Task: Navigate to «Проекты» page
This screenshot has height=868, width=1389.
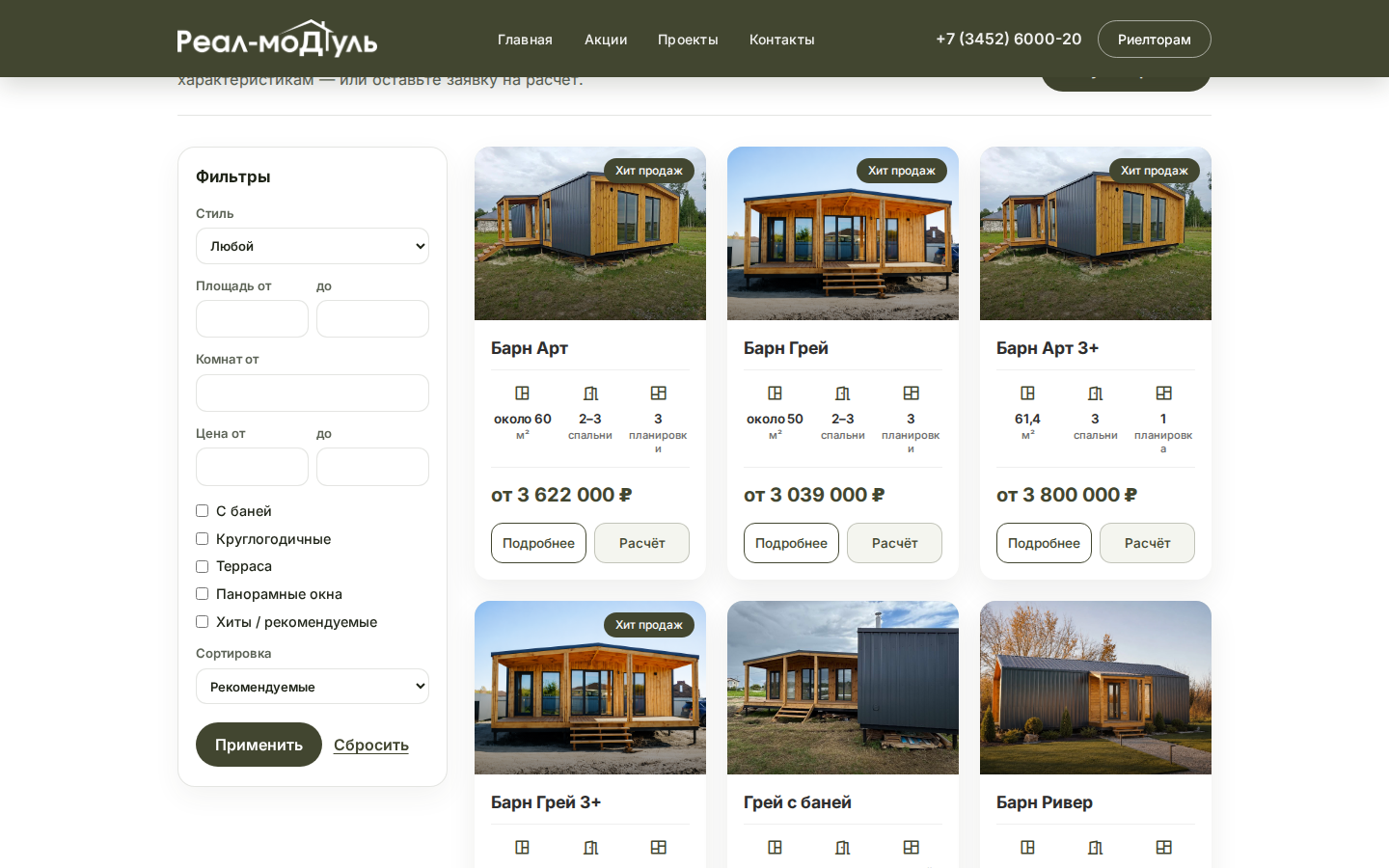Action: pos(688,40)
